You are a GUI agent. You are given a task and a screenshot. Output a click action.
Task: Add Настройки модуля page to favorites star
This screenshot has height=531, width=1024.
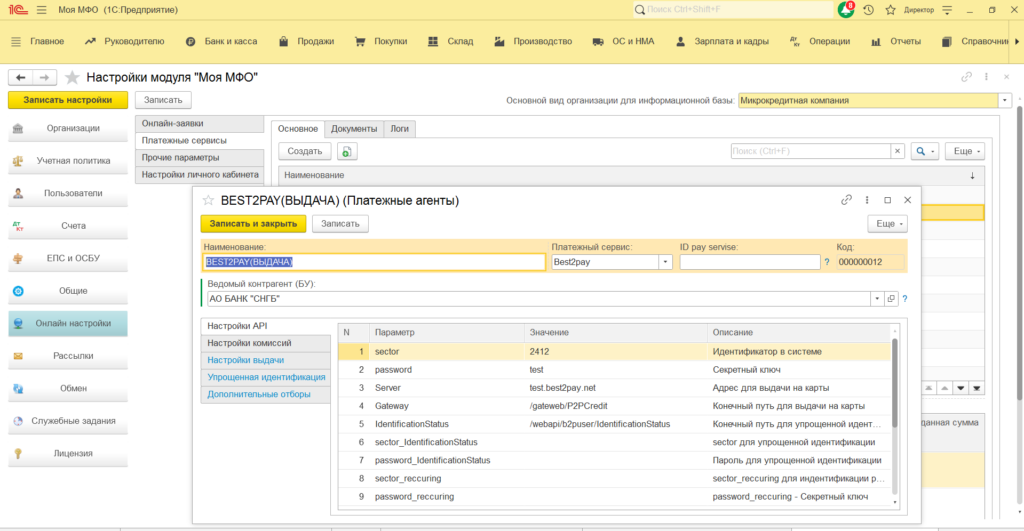click(72, 78)
